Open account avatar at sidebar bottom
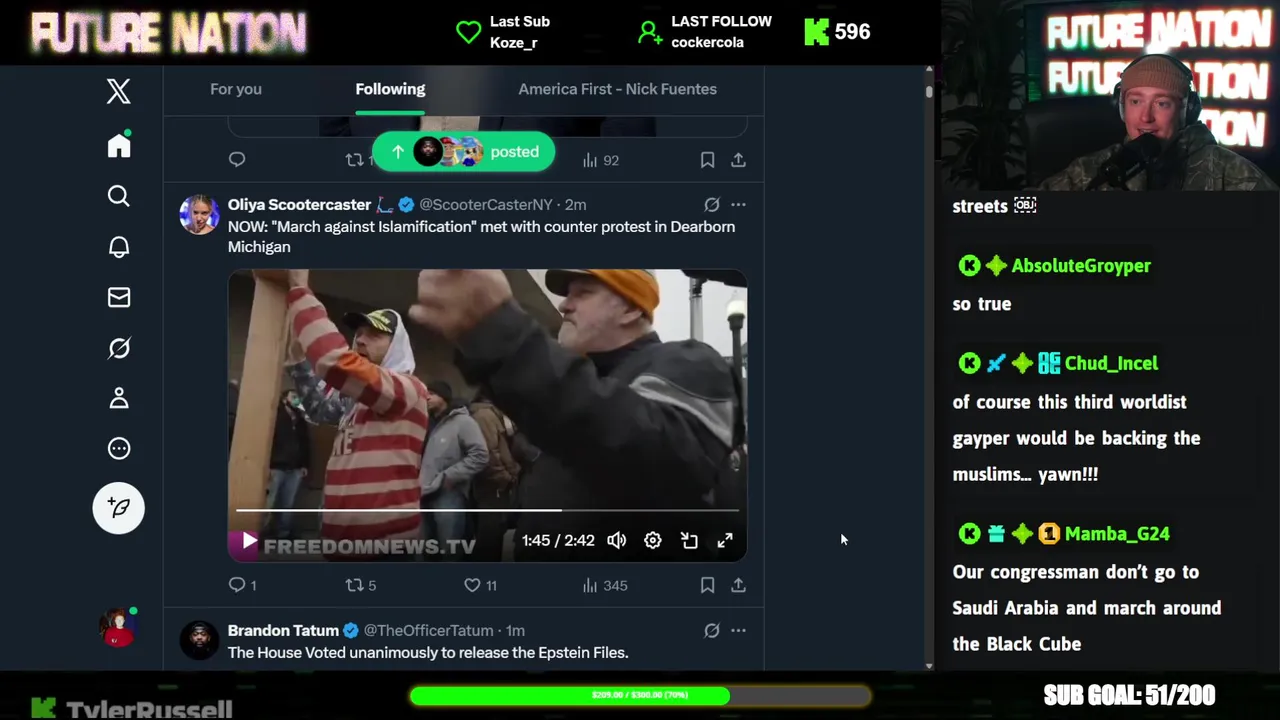 click(118, 629)
